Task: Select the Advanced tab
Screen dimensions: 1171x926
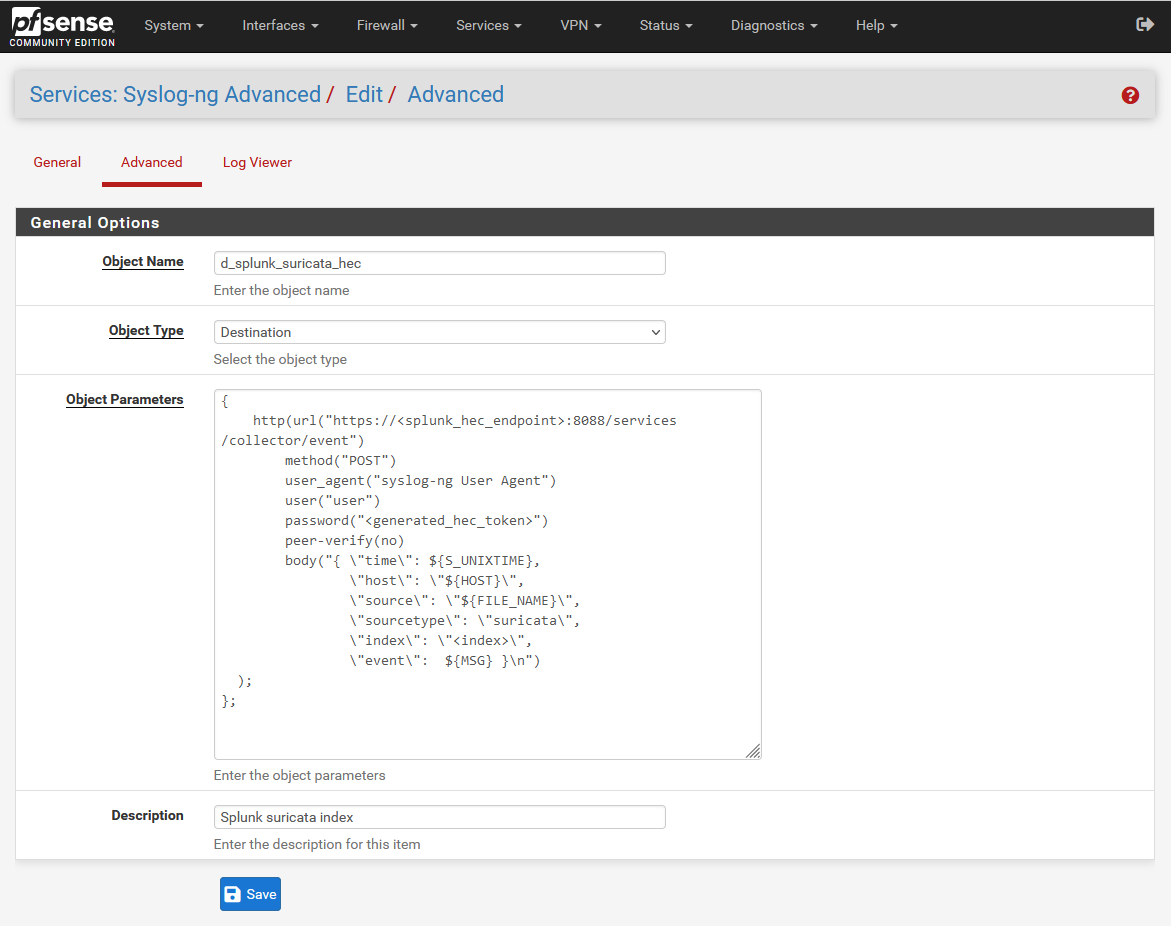Action: 152,162
